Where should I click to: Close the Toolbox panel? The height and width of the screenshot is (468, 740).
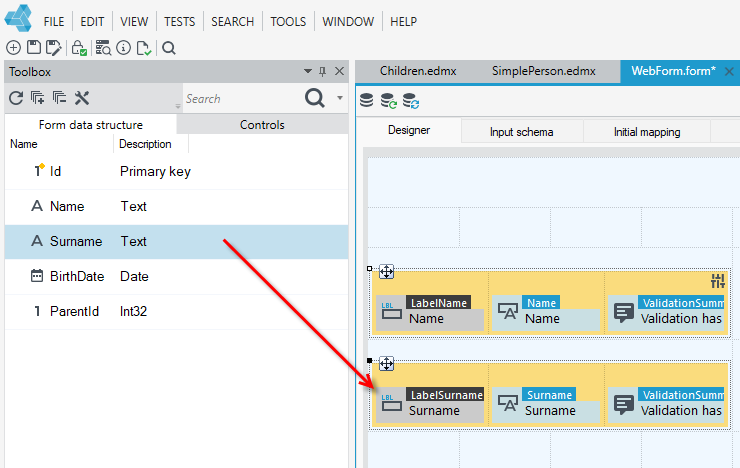click(x=339, y=71)
